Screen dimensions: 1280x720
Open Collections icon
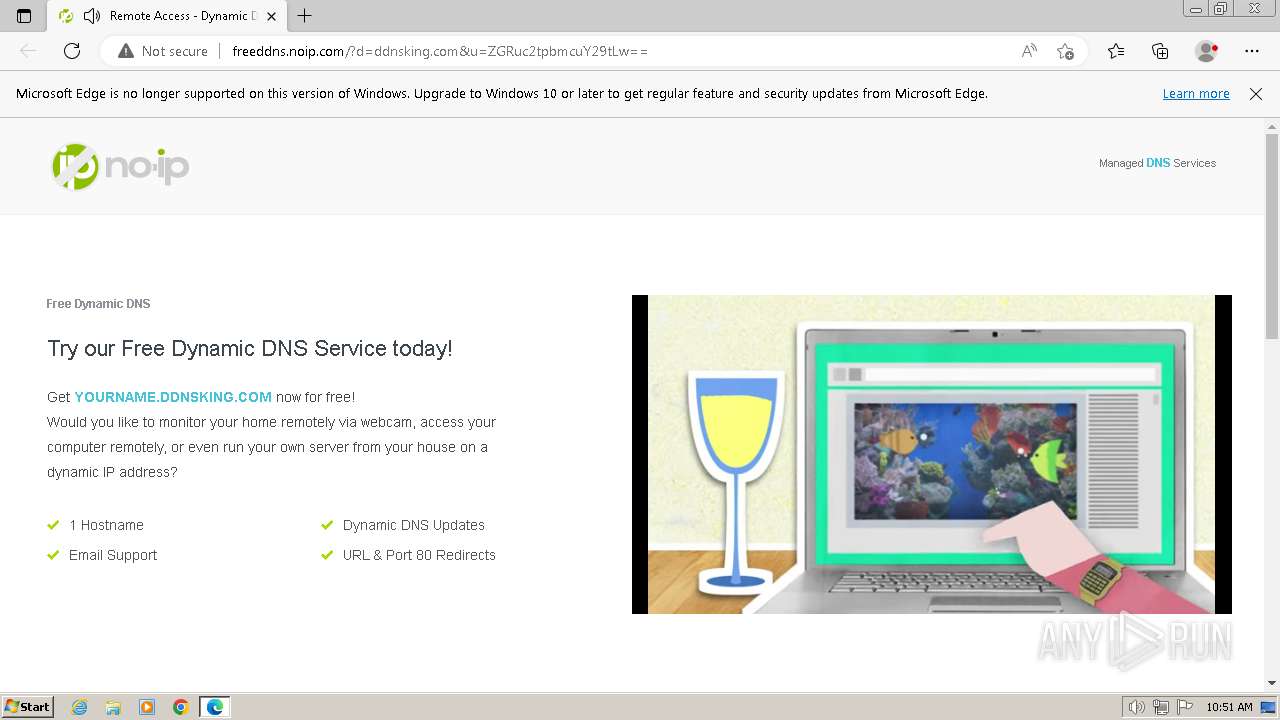1160,51
